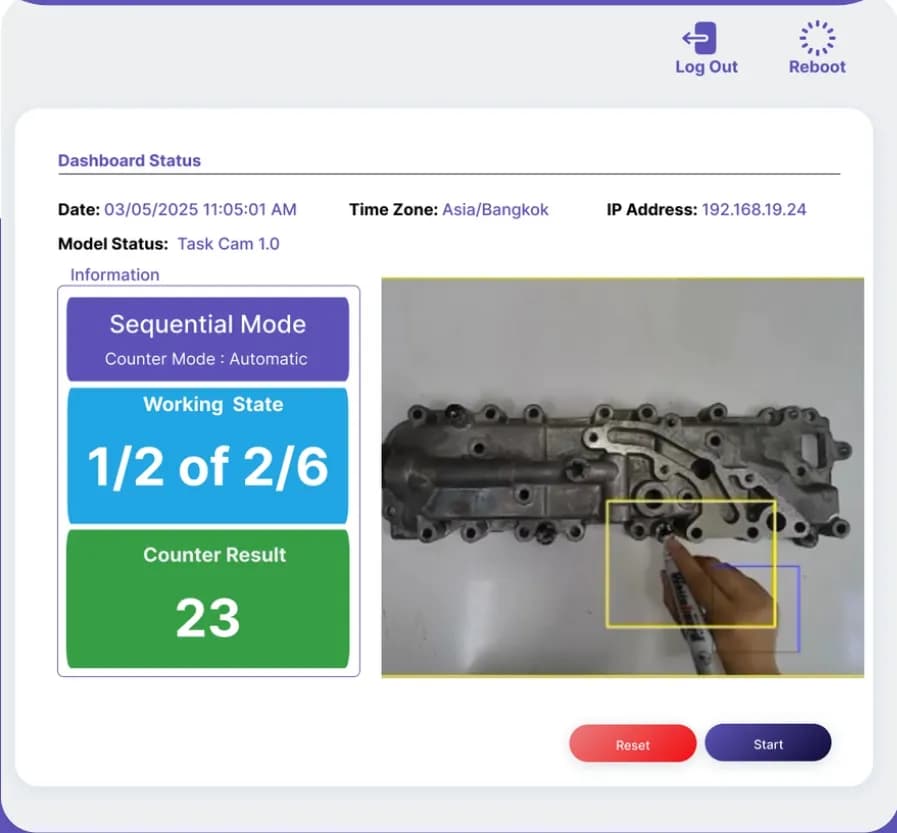Click the Log Out text label

click(707, 67)
